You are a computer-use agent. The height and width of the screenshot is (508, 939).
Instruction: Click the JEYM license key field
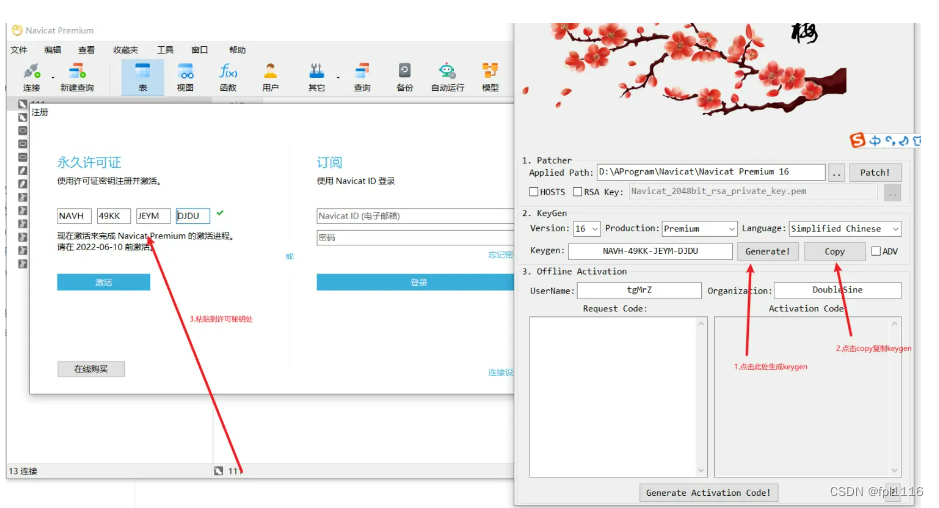pos(153,216)
